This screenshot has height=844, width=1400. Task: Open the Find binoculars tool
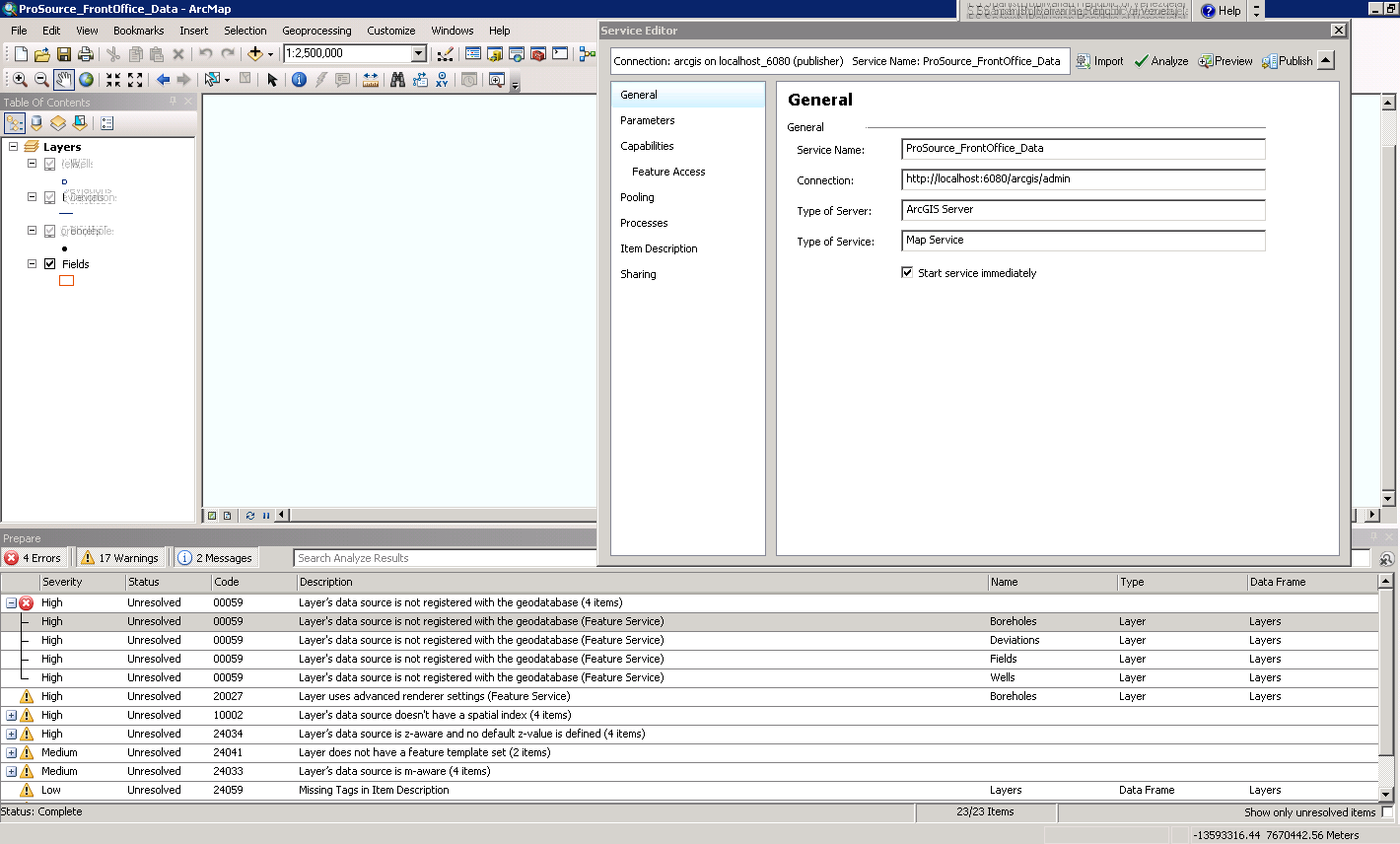point(397,80)
